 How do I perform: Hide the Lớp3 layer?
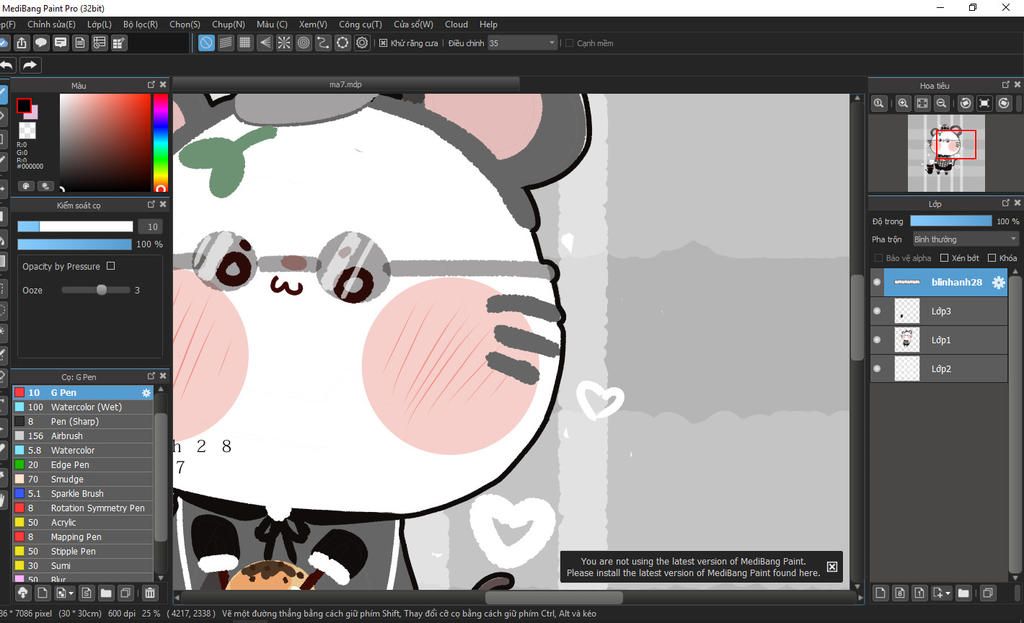coord(877,311)
